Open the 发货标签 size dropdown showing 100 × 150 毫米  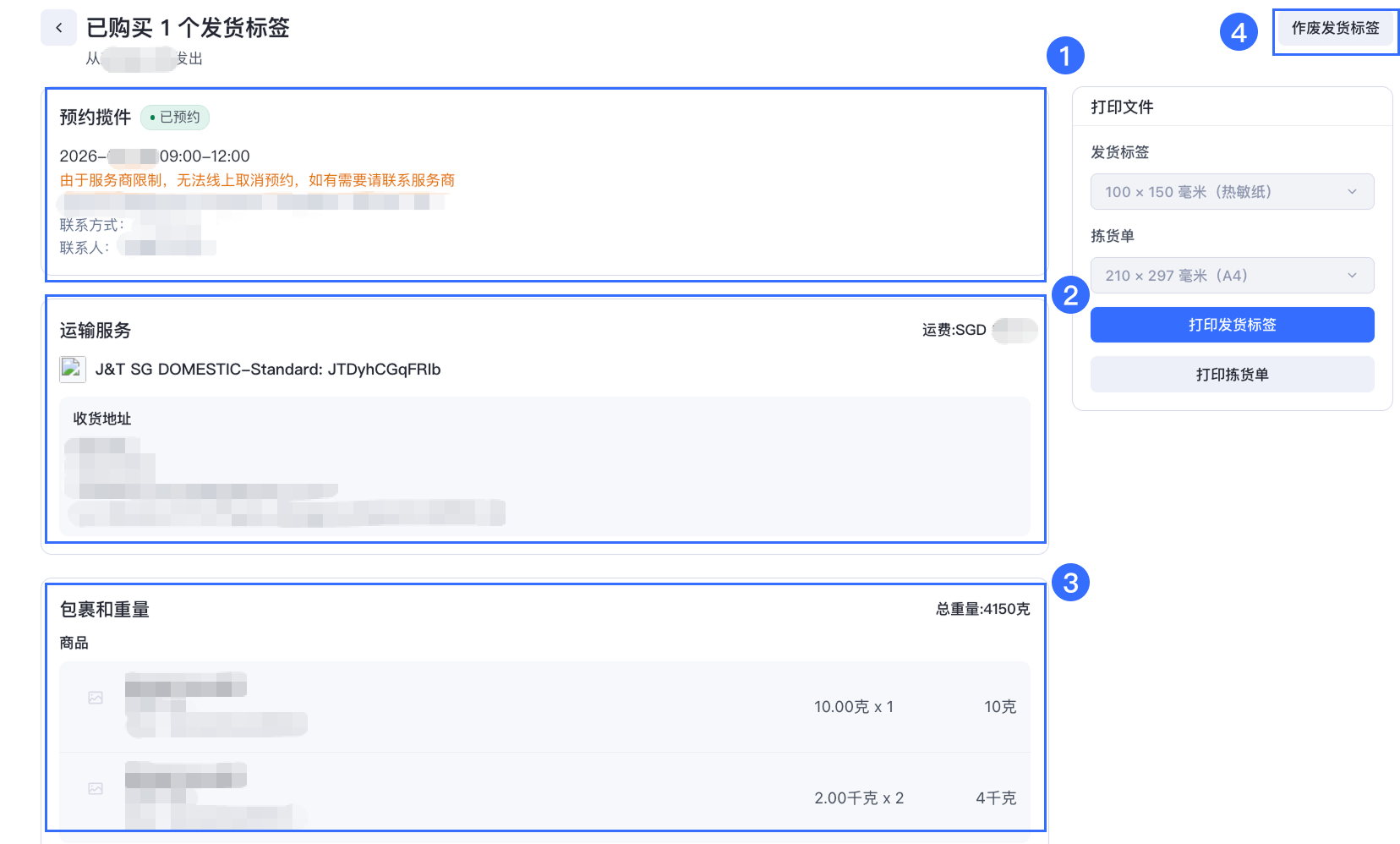1232,191
